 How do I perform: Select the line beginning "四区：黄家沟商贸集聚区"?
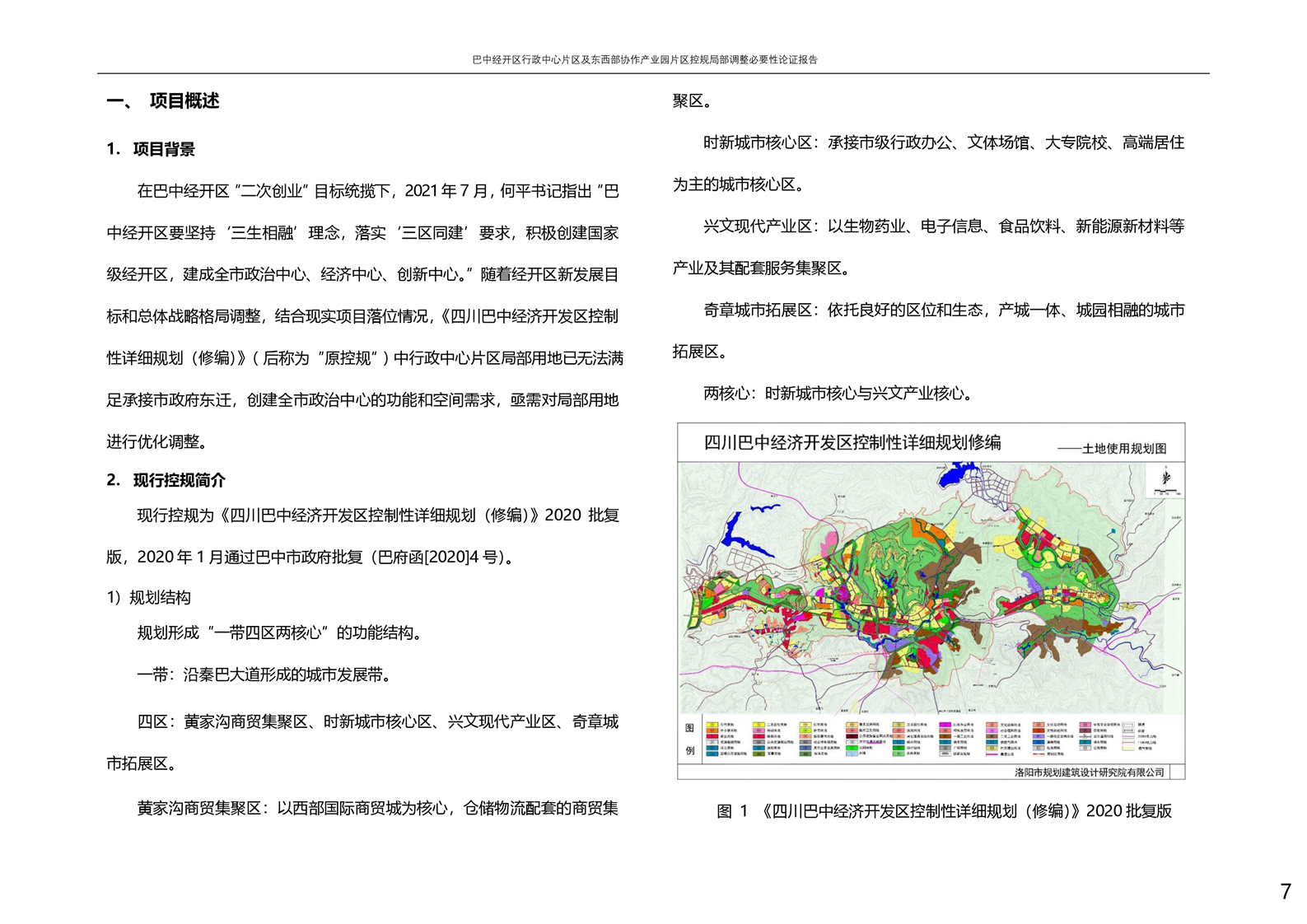(378, 722)
